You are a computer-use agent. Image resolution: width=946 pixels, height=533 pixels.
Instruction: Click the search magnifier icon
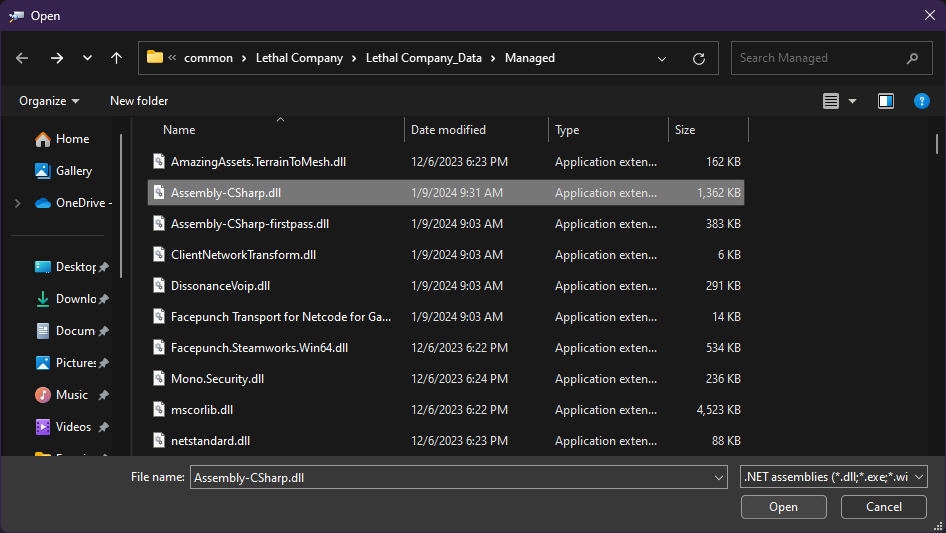pos(912,58)
